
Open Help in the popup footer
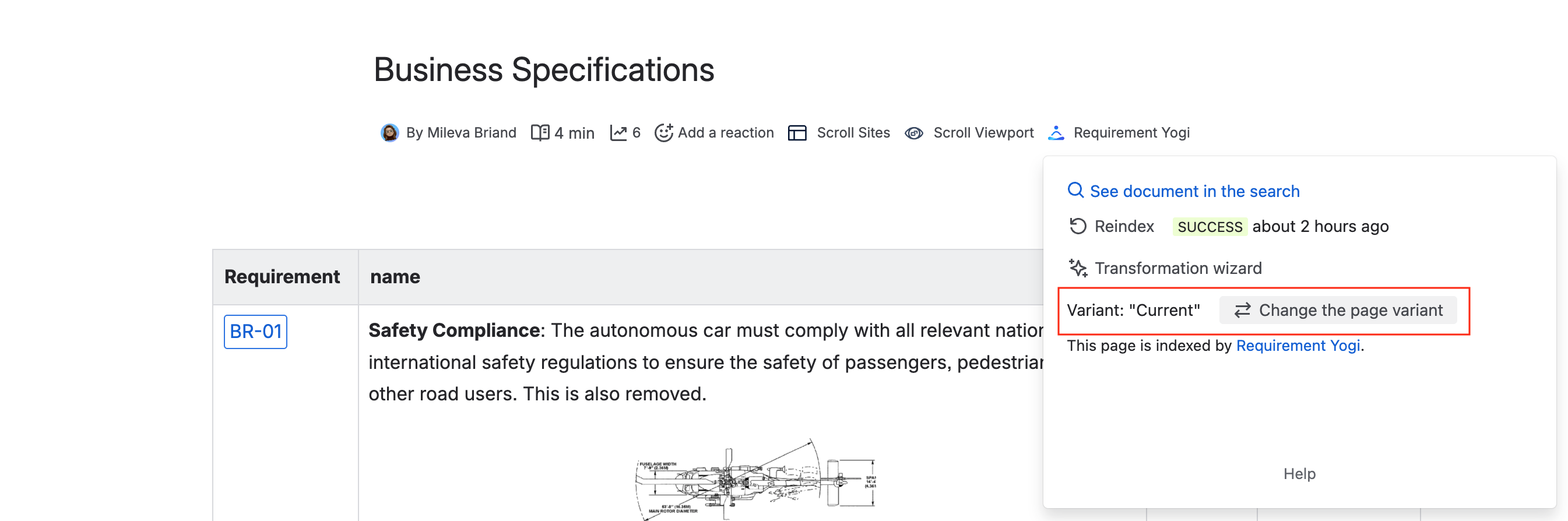[x=1299, y=474]
